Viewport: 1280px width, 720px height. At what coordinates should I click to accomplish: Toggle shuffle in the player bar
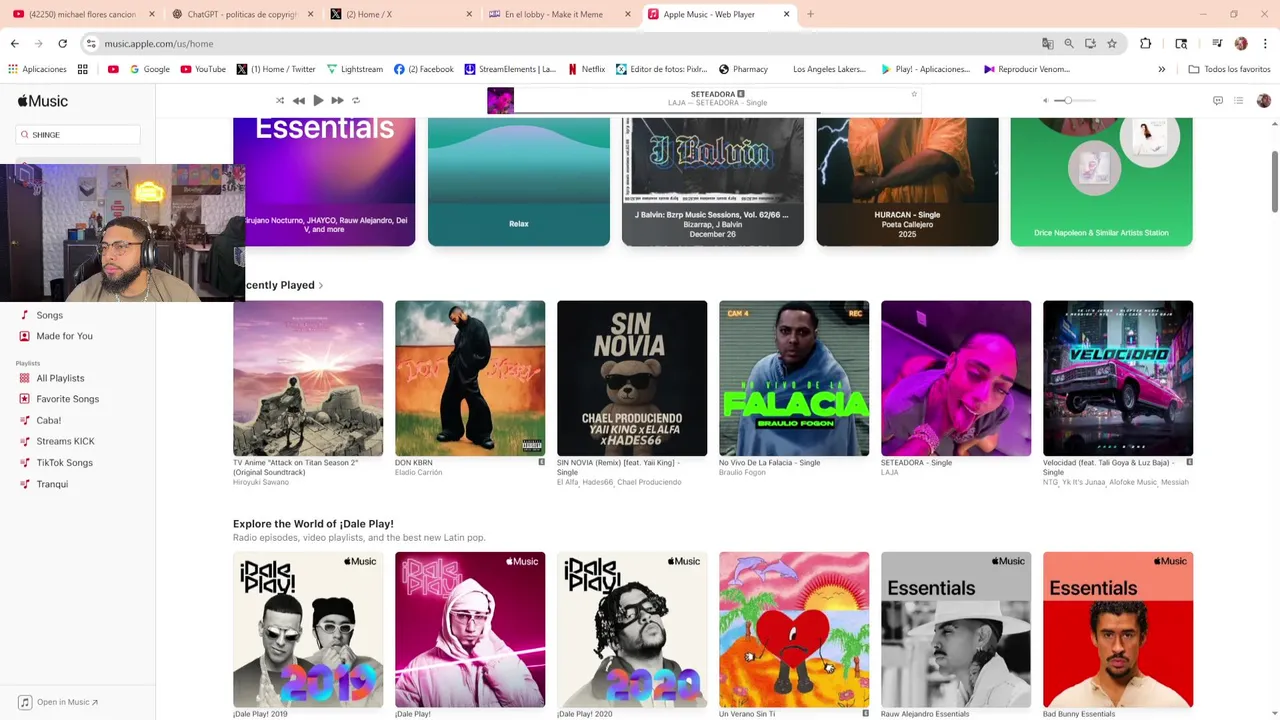click(x=280, y=100)
